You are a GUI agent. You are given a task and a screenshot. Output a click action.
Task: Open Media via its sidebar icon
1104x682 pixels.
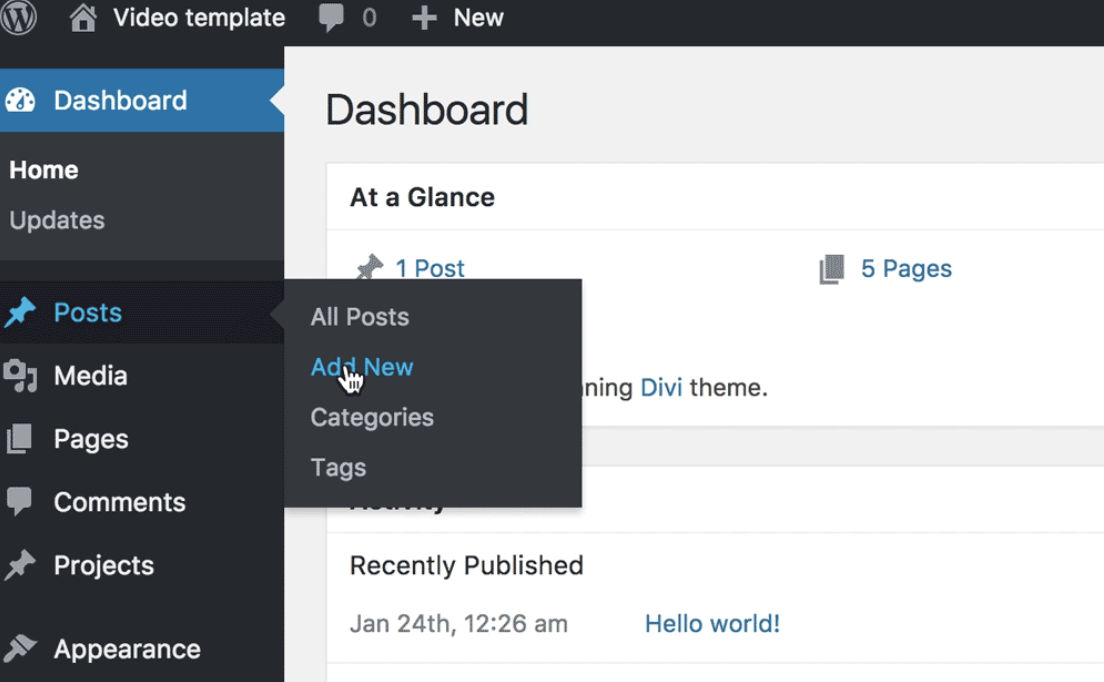(x=20, y=376)
